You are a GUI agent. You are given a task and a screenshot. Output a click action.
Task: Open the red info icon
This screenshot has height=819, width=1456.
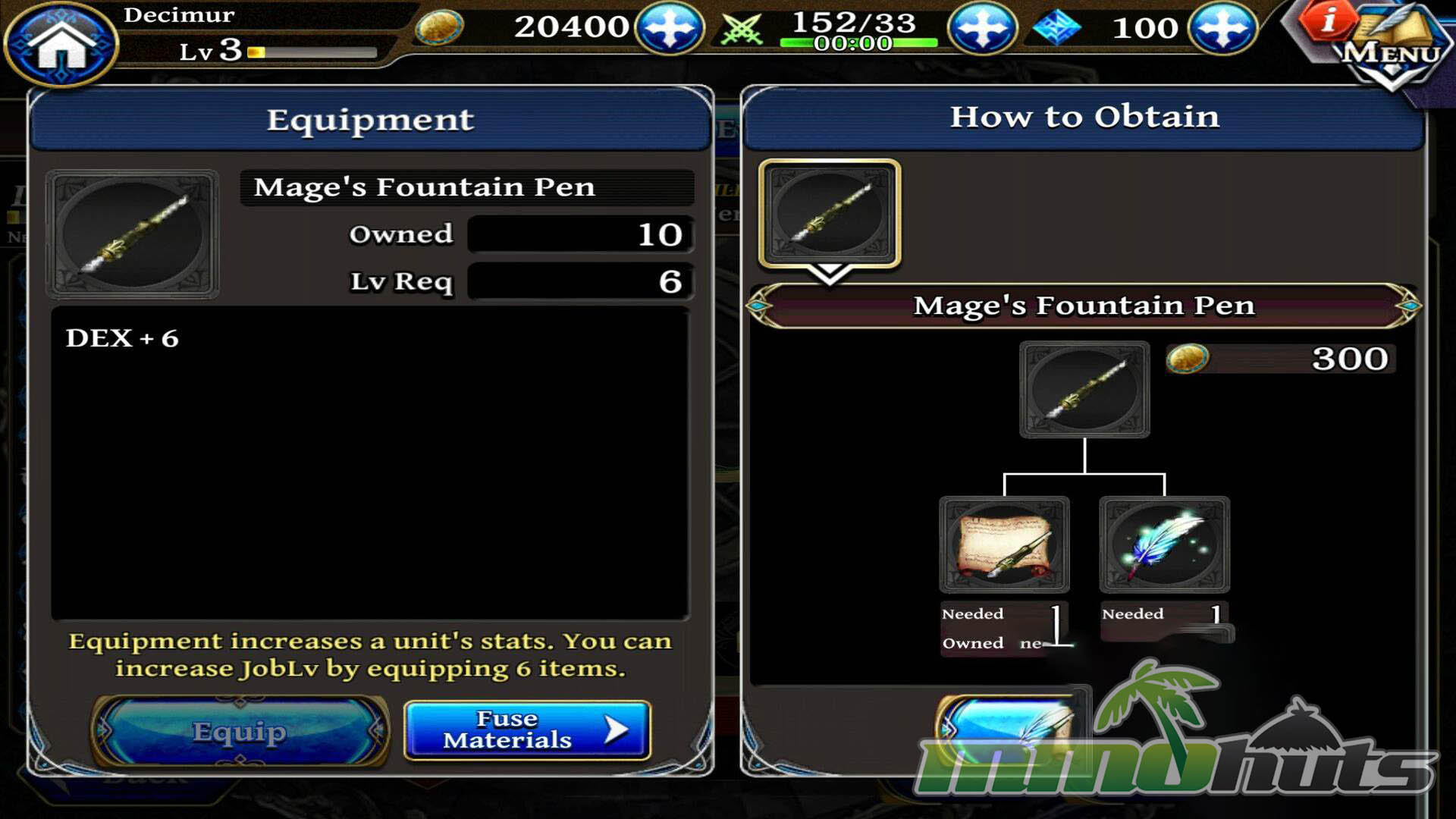point(1326,20)
